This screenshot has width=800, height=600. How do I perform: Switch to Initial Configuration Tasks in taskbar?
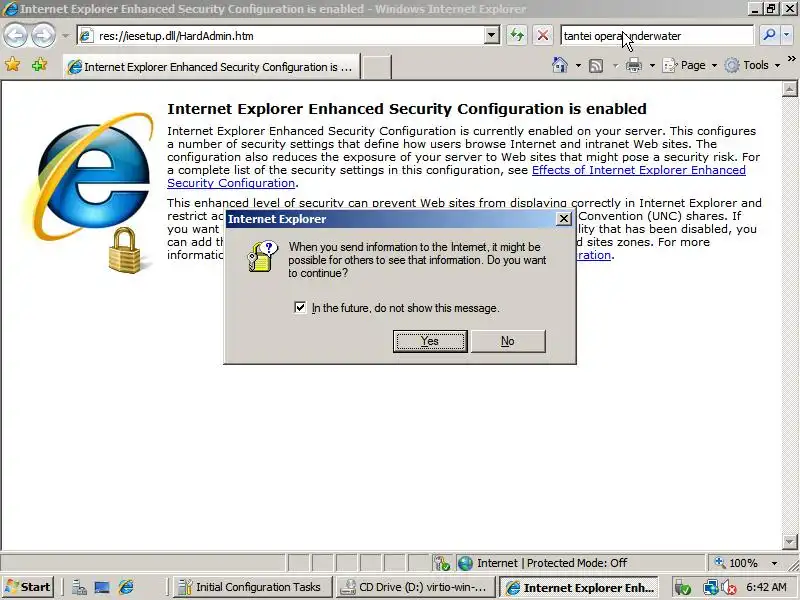pos(253,587)
